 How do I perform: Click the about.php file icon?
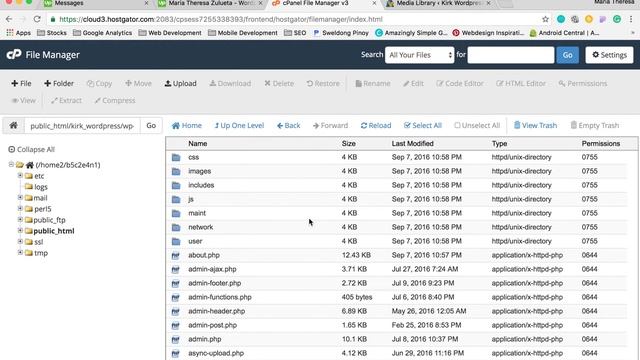176,256
